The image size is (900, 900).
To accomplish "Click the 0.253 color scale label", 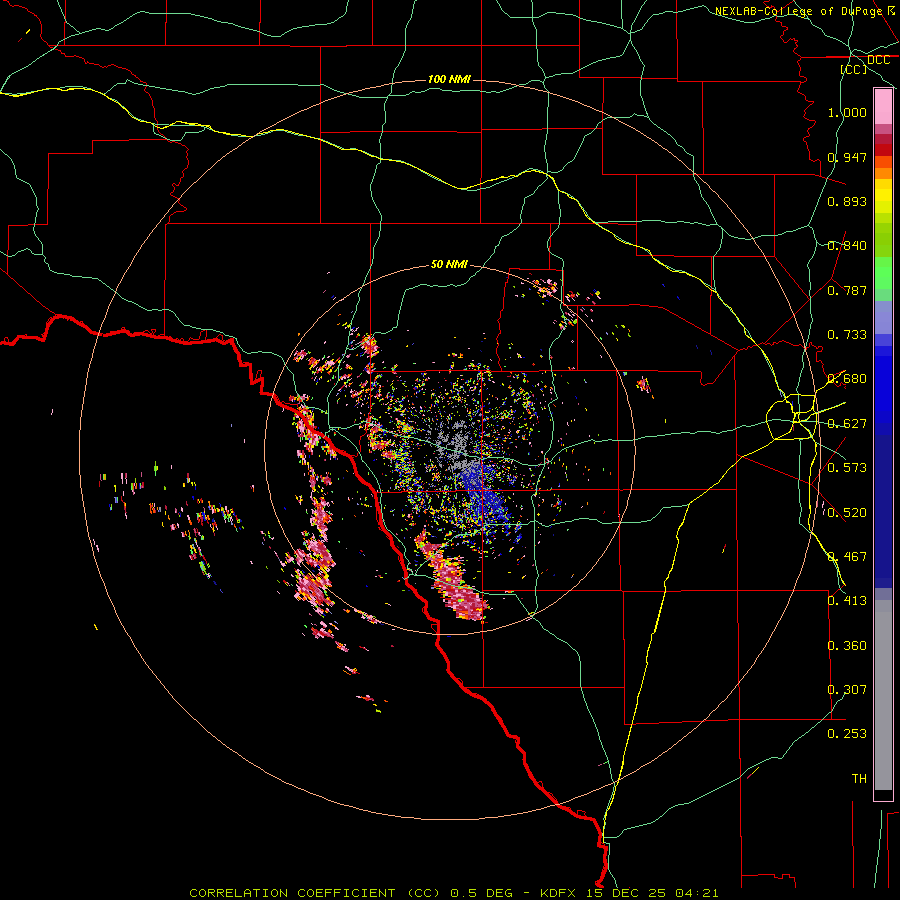I will 847,734.
